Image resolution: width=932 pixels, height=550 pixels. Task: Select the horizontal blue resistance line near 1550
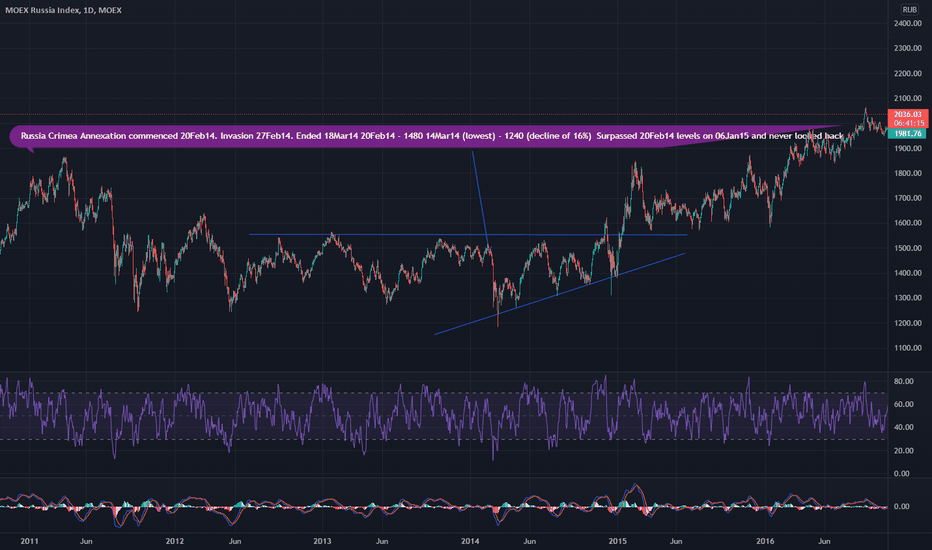click(468, 234)
